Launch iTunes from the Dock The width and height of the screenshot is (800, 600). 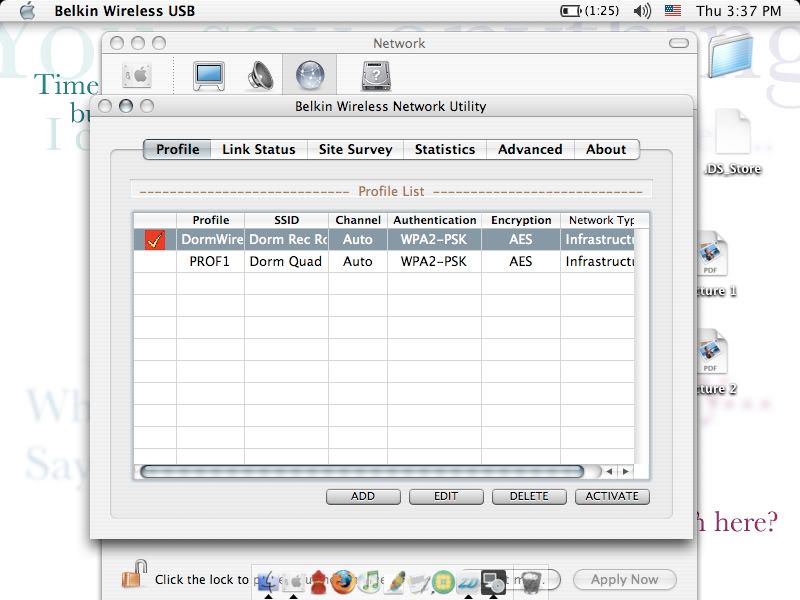369,581
